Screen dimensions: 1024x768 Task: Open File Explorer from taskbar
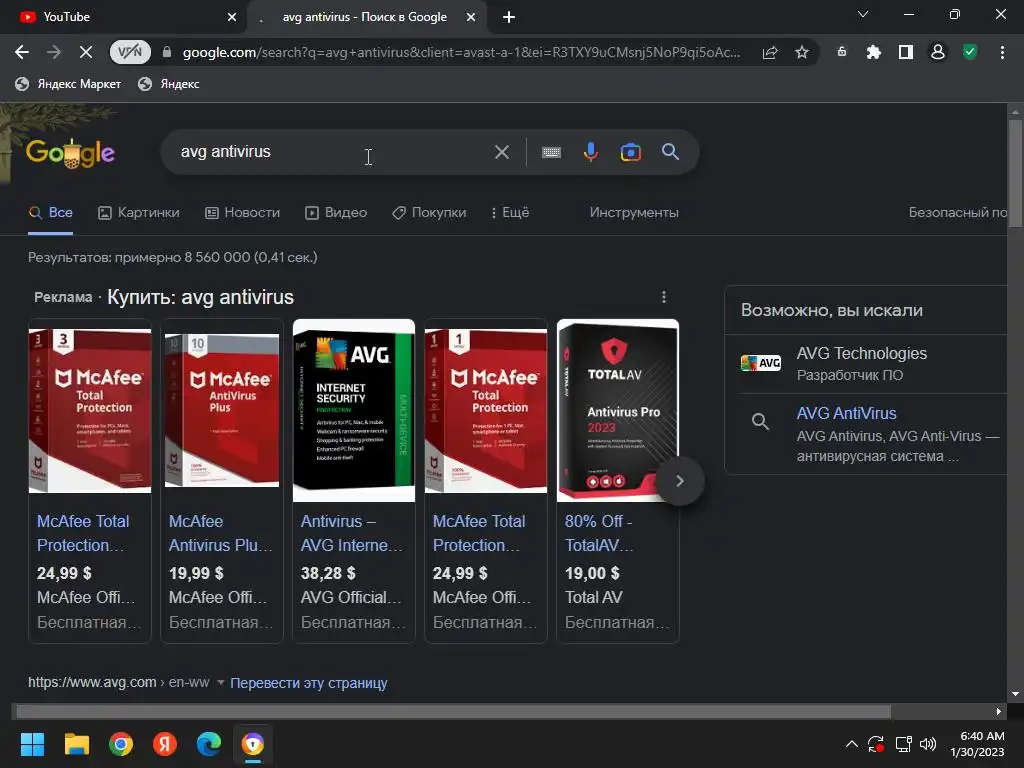click(x=76, y=744)
